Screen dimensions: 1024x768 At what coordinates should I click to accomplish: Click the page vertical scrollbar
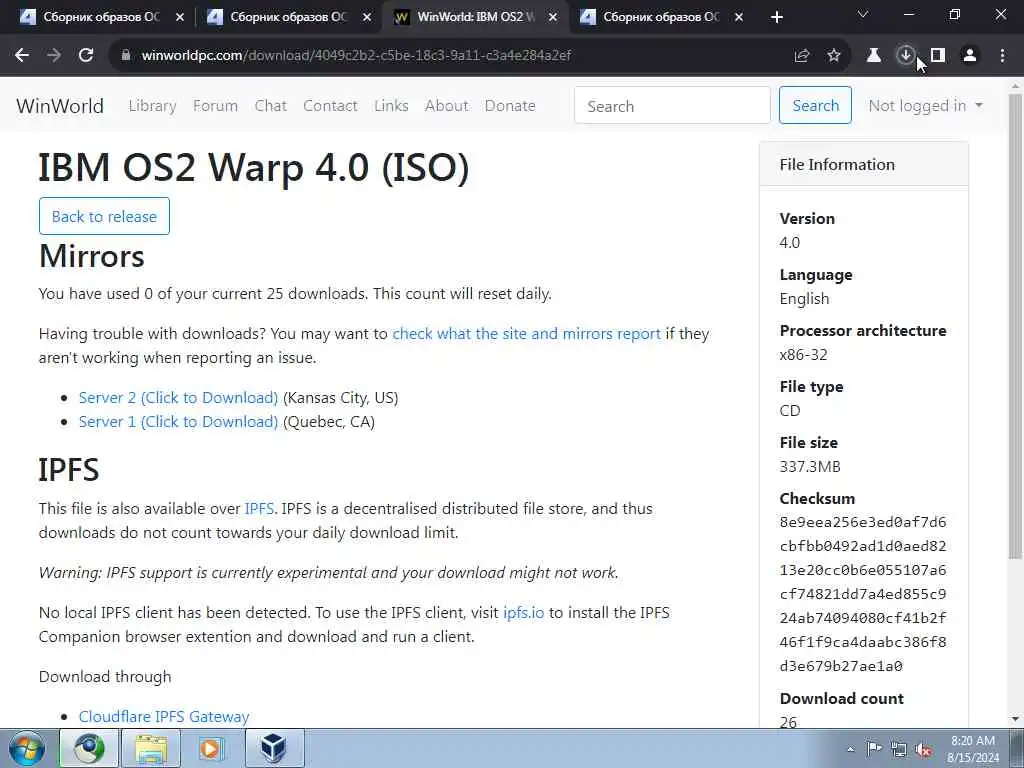[x=1016, y=327]
